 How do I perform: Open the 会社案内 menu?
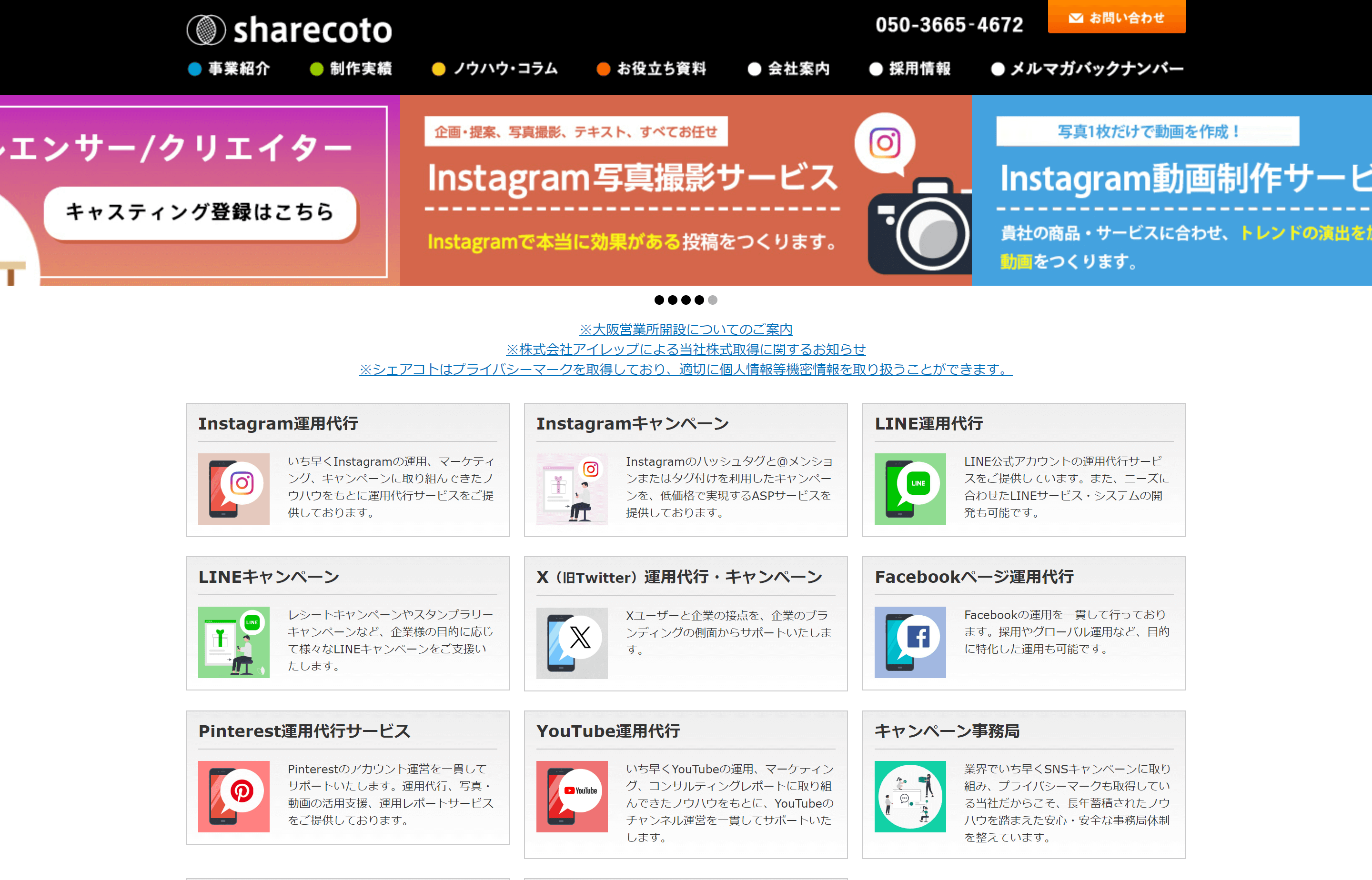tap(789, 69)
